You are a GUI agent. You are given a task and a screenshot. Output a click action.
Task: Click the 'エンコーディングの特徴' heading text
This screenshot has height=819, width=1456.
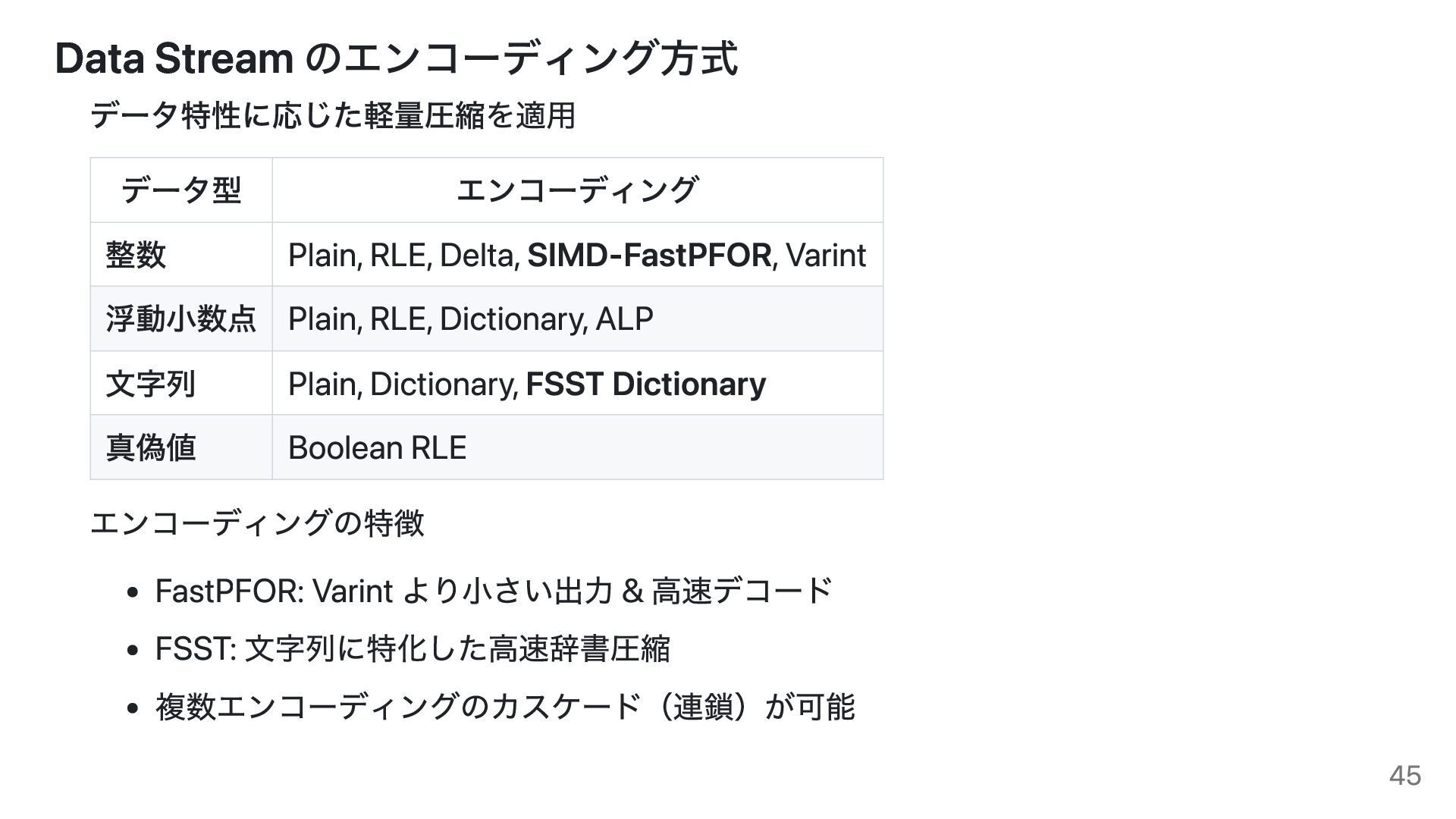point(257,523)
